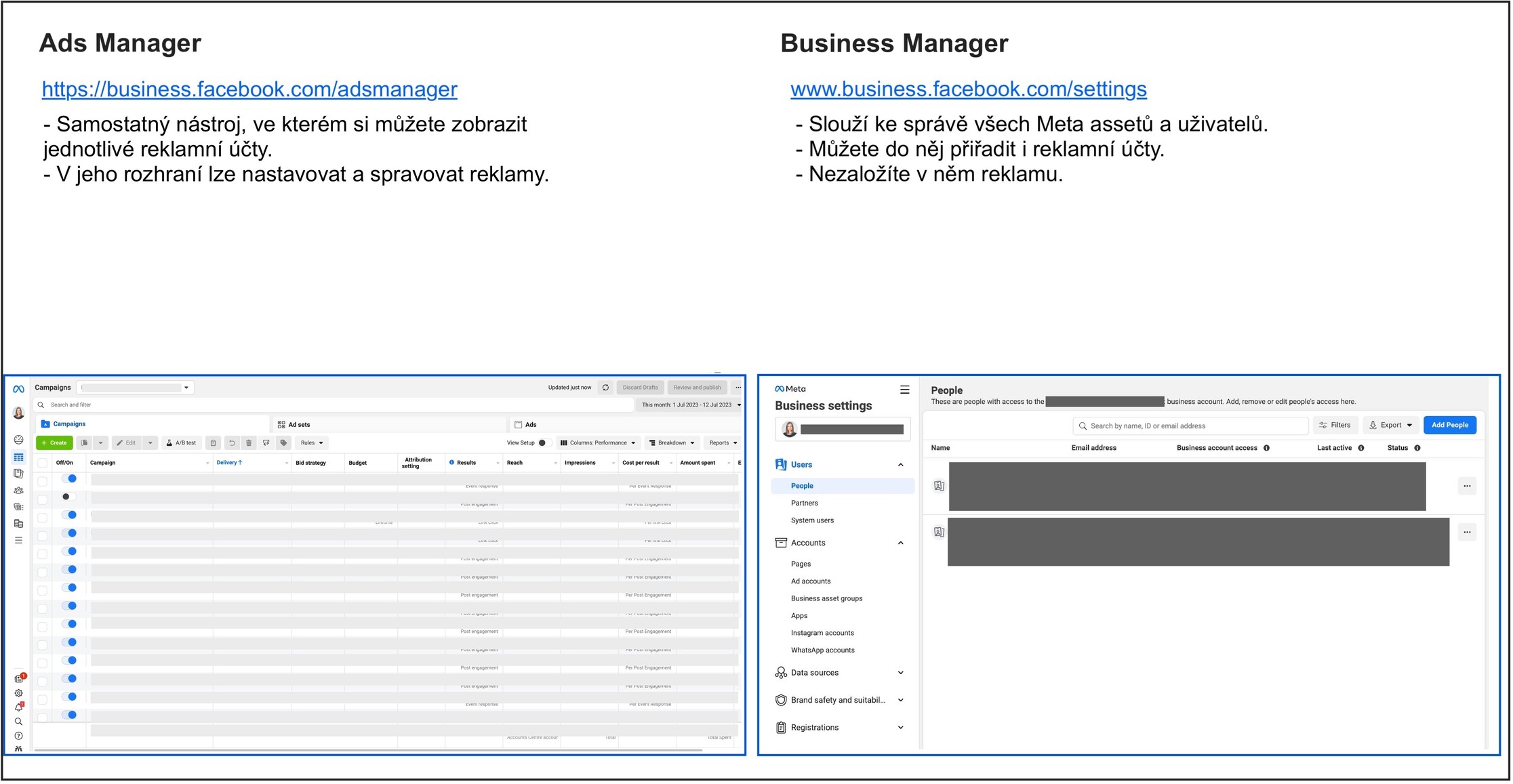
Task: Open the Breakdown dropdown
Action: (672, 443)
